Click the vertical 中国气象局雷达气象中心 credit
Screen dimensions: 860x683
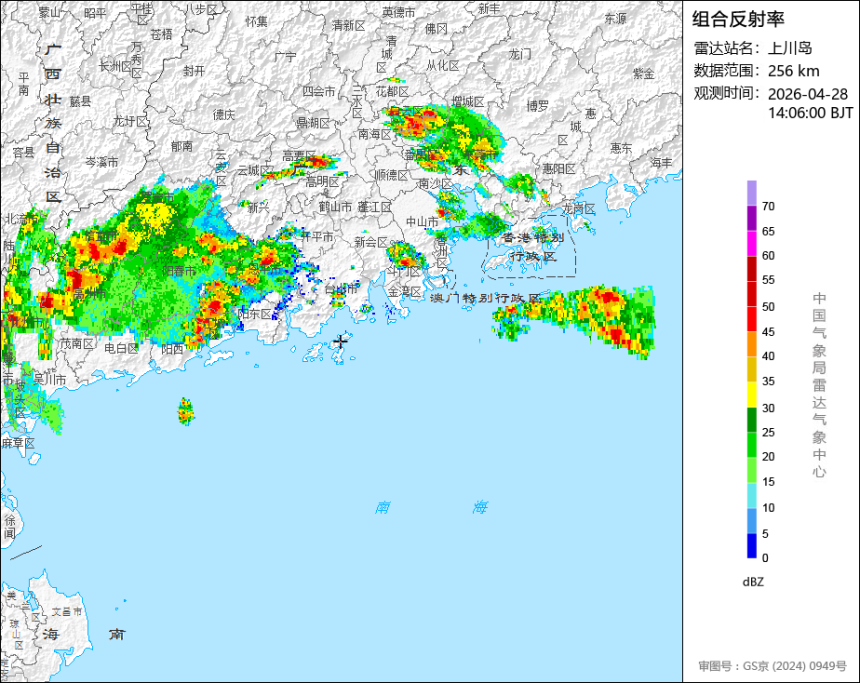tap(819, 385)
